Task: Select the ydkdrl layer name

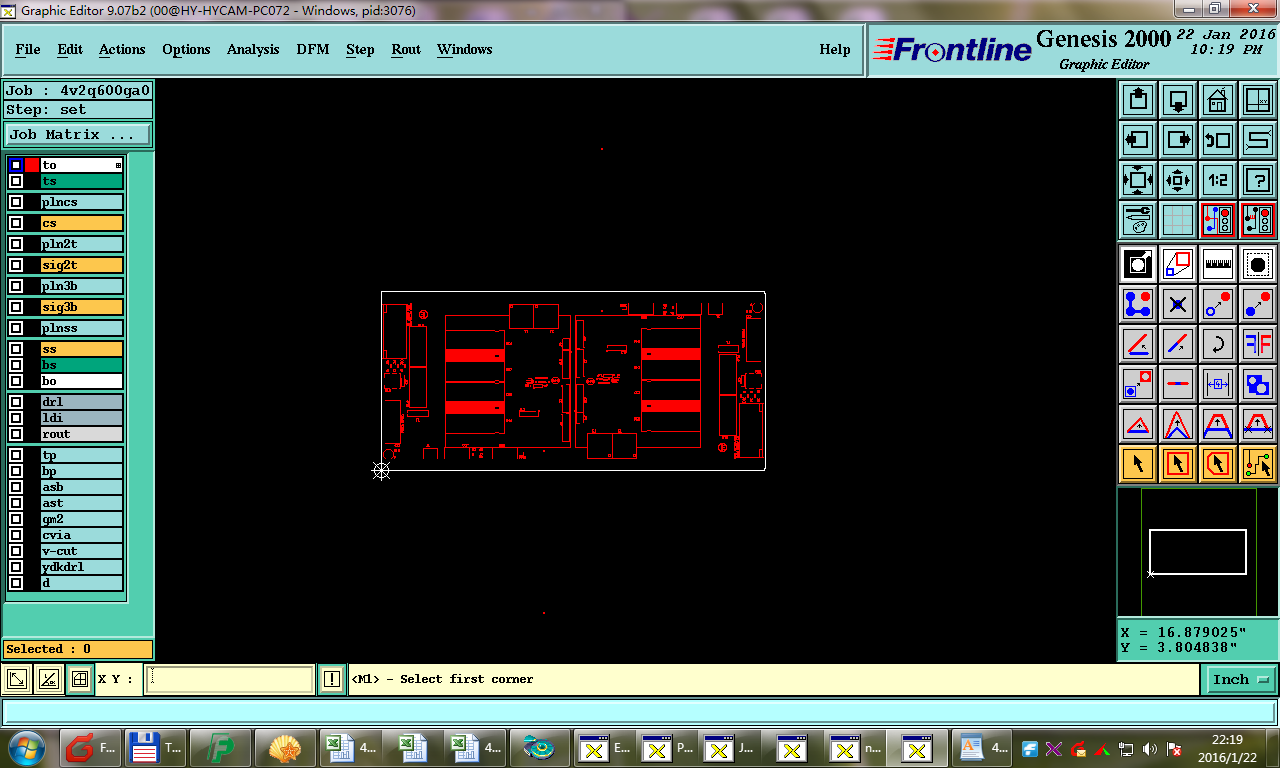Action: click(x=81, y=567)
